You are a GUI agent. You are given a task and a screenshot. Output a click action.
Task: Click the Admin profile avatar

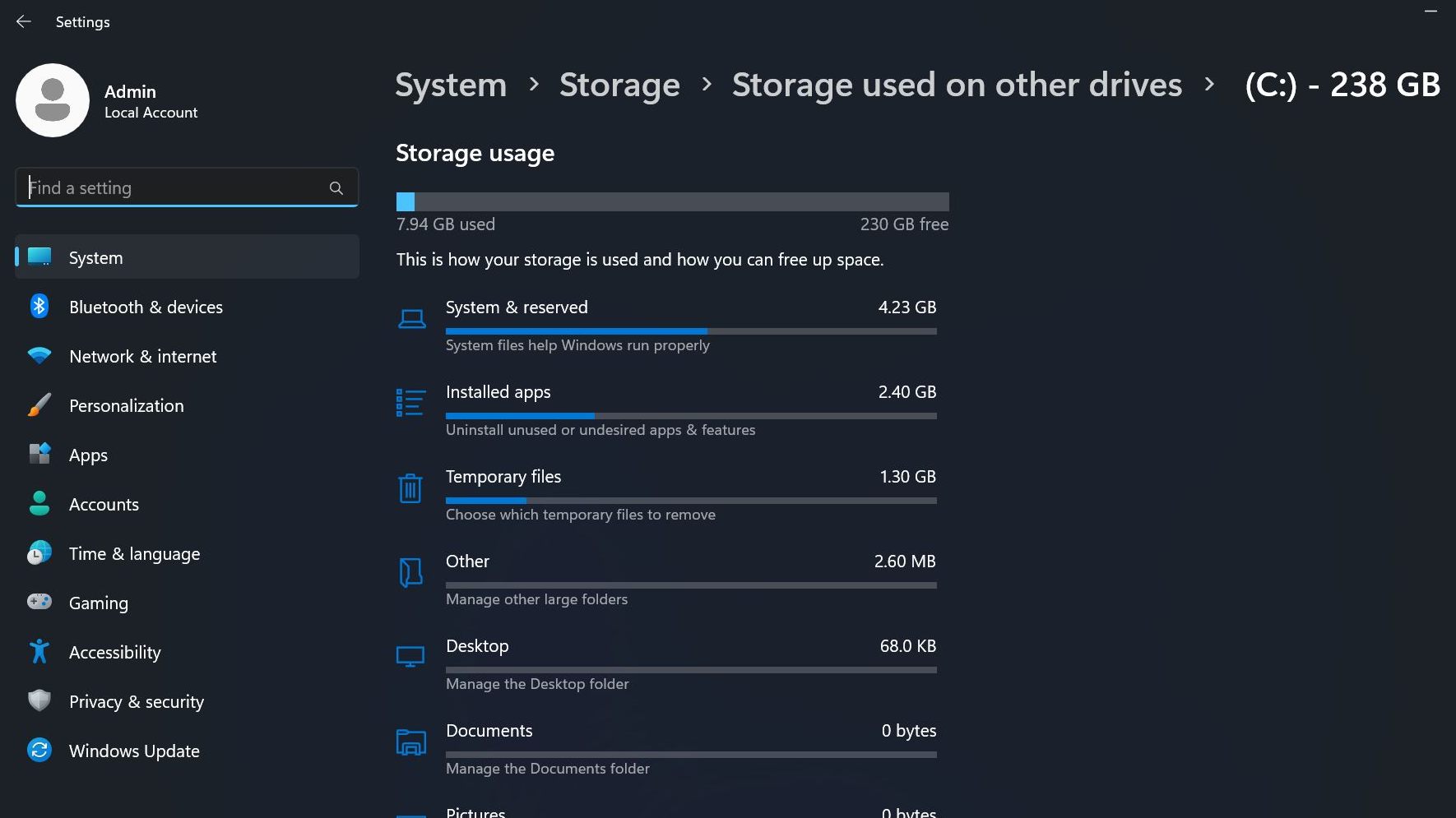click(53, 100)
